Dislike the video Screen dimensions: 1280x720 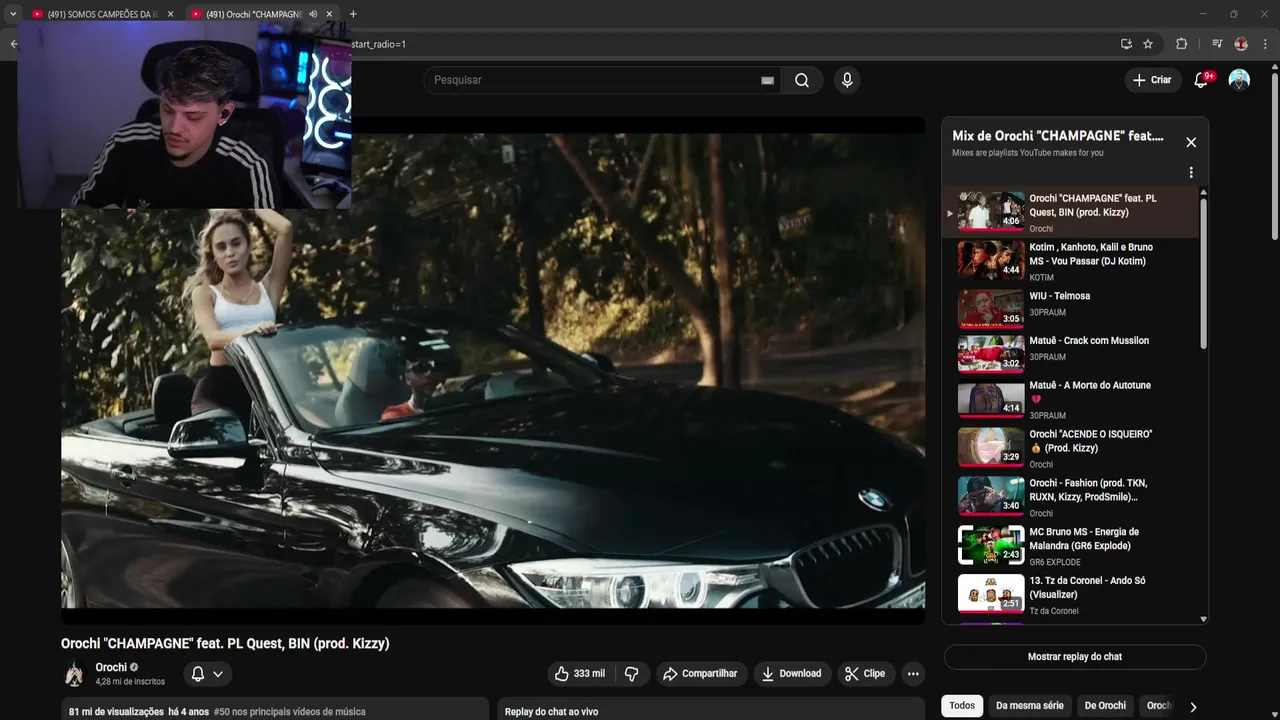pos(631,674)
